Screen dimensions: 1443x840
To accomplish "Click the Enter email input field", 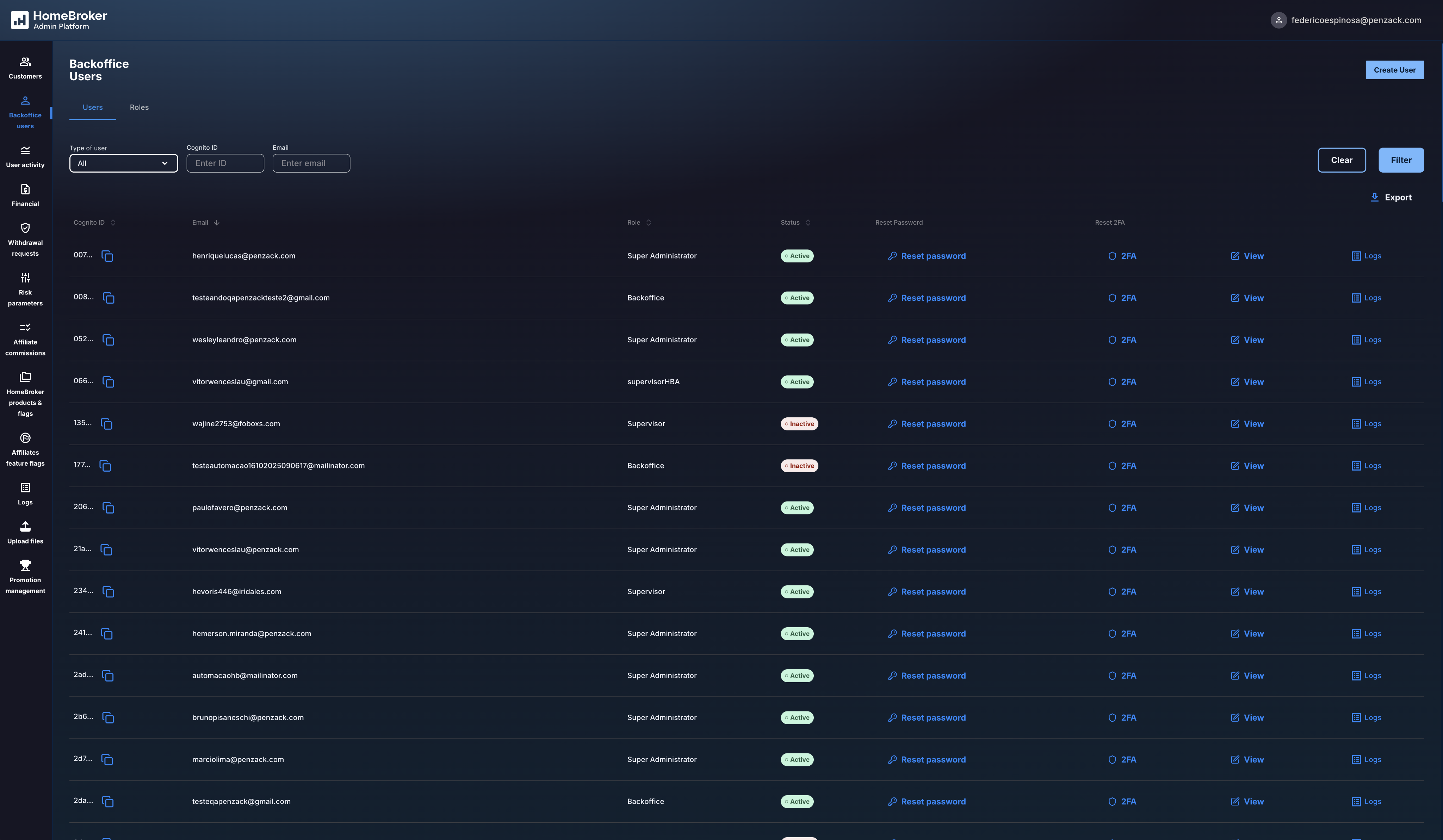I will (x=311, y=163).
